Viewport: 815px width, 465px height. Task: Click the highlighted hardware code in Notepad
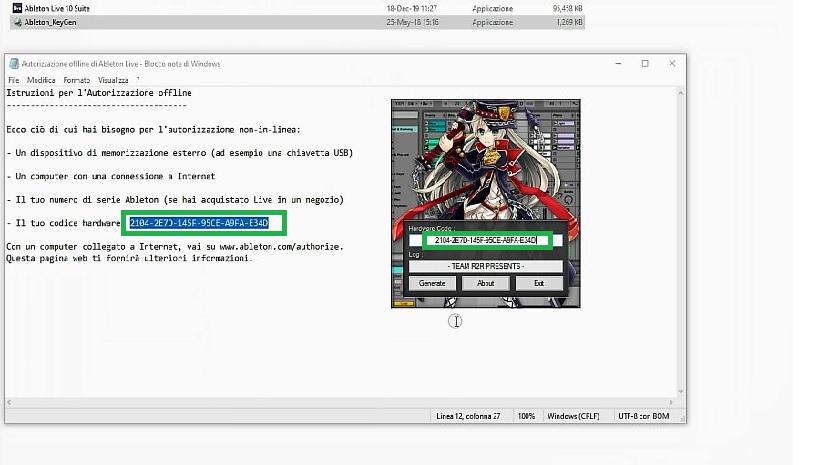pyautogui.click(x=199, y=223)
